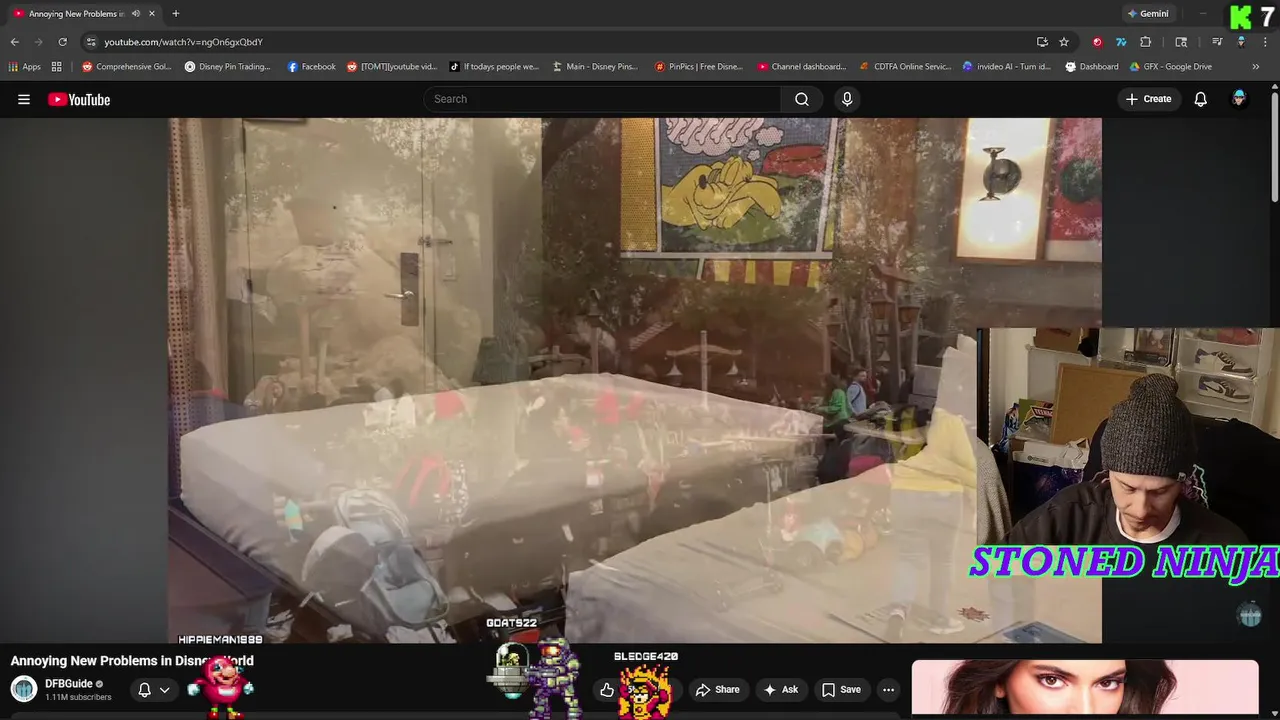Open a new browser tab
Screen dimensions: 1280x720
pyautogui.click(x=176, y=14)
